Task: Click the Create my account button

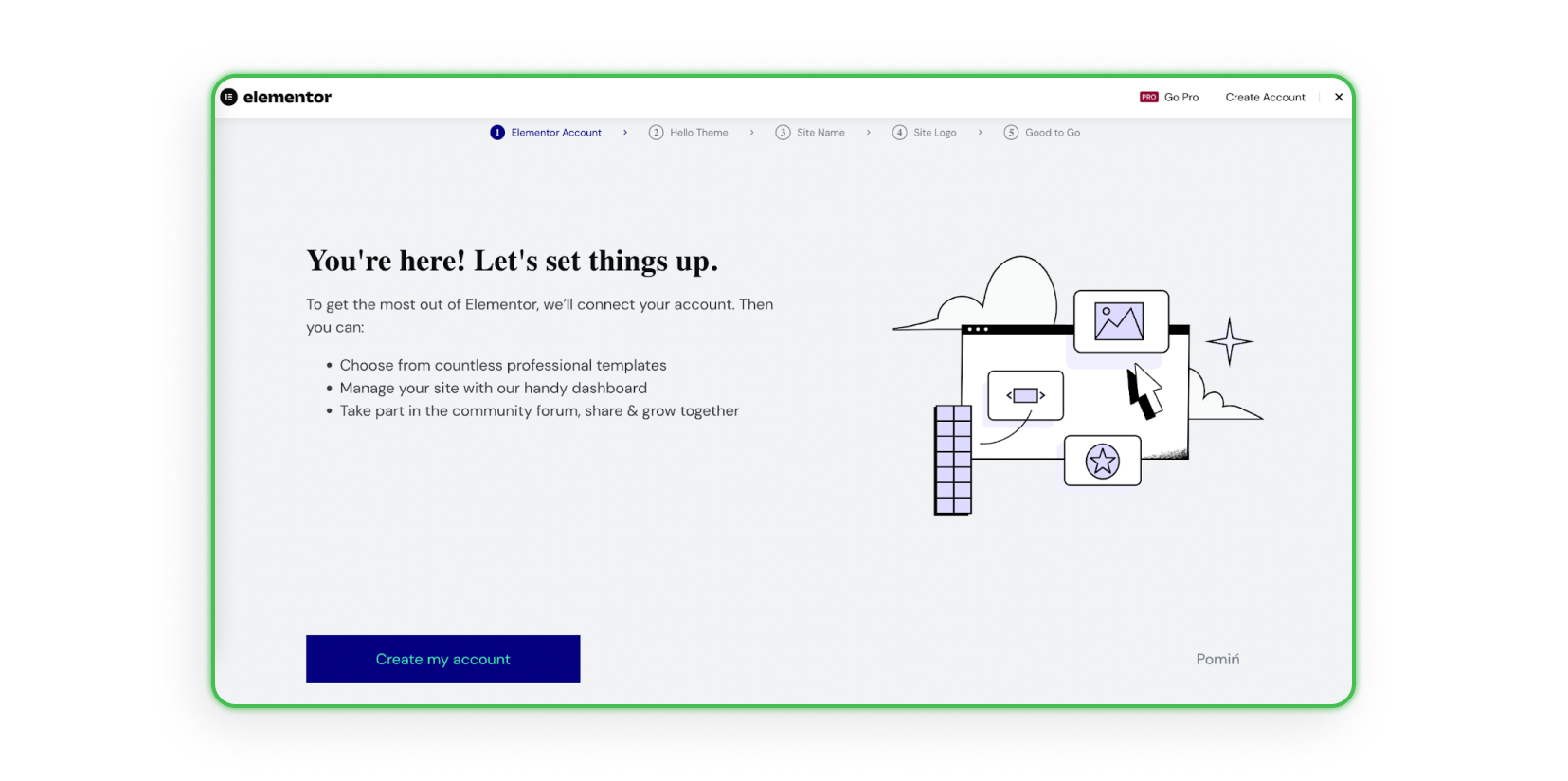Action: point(442,659)
